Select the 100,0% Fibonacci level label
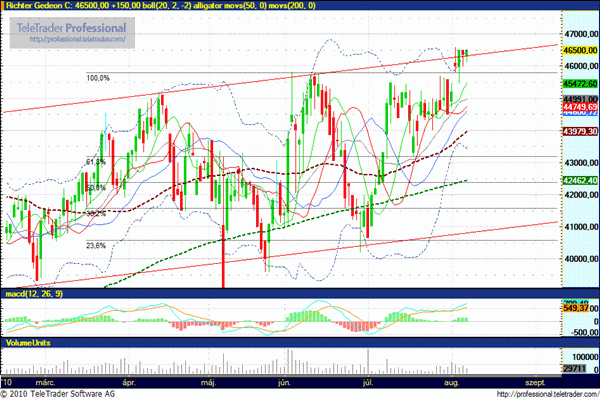Image resolution: width=600 pixels, height=400 pixels. coord(98,78)
